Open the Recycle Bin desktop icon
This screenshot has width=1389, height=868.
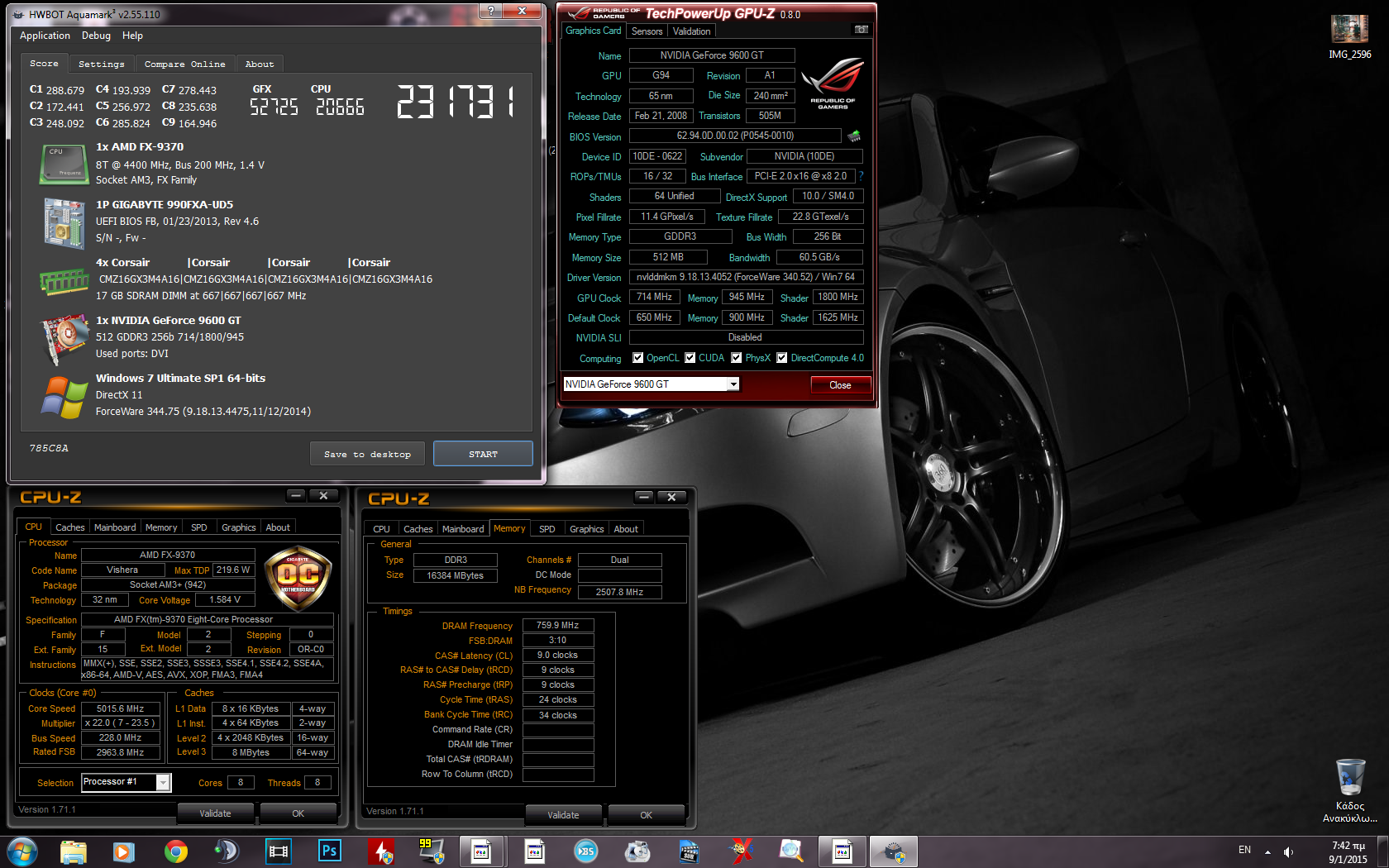click(1349, 790)
